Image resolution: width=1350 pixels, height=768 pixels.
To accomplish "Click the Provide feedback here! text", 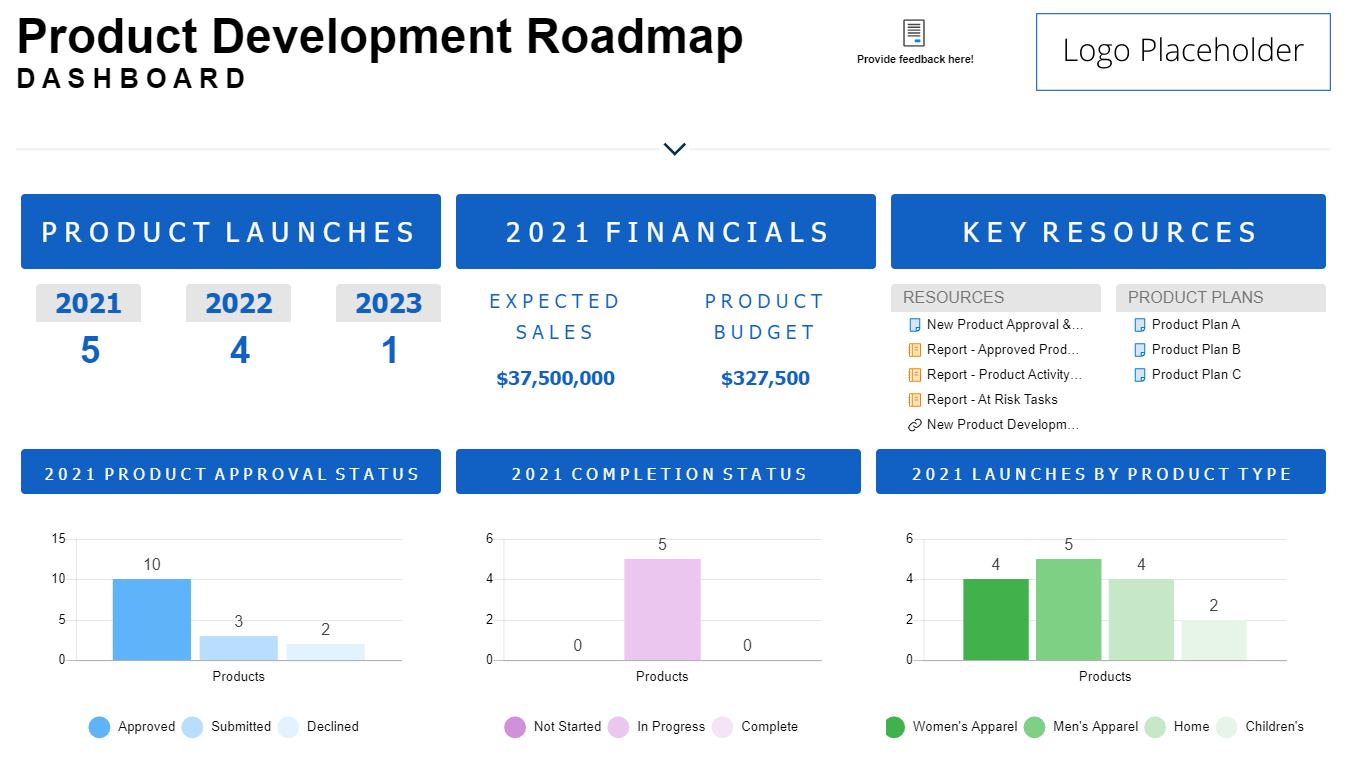I will click(915, 60).
